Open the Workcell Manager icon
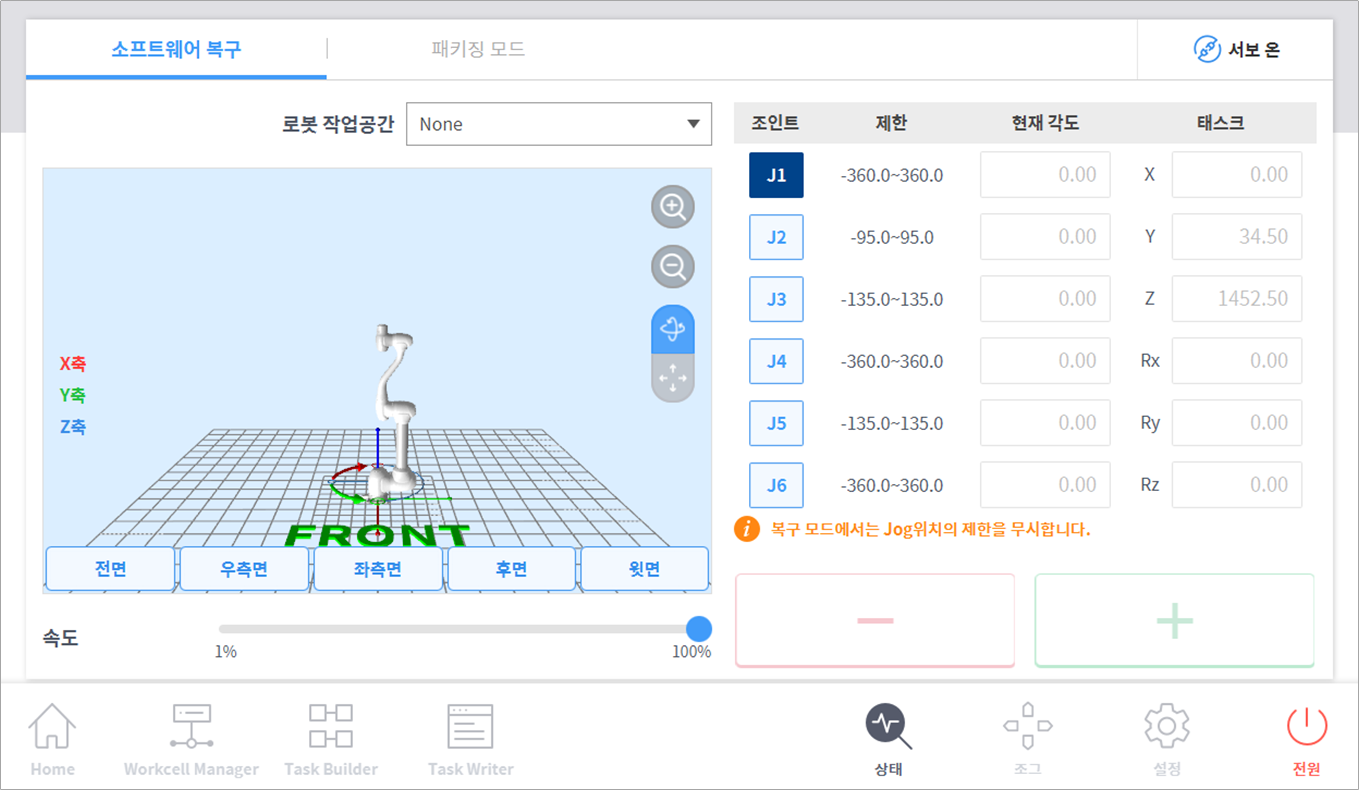Viewport: 1359px width, 790px height. tap(190, 735)
